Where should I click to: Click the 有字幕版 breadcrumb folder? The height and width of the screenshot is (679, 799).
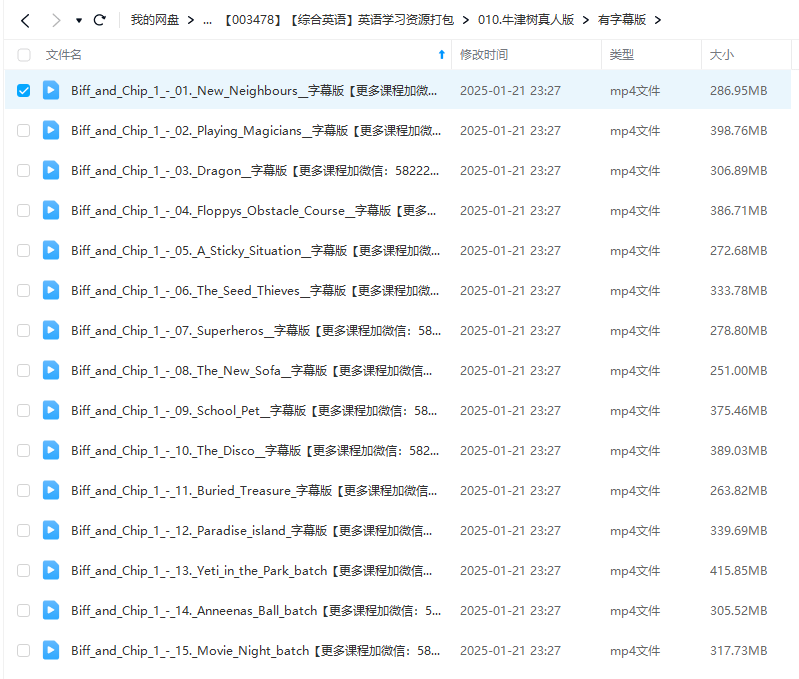coord(622,20)
